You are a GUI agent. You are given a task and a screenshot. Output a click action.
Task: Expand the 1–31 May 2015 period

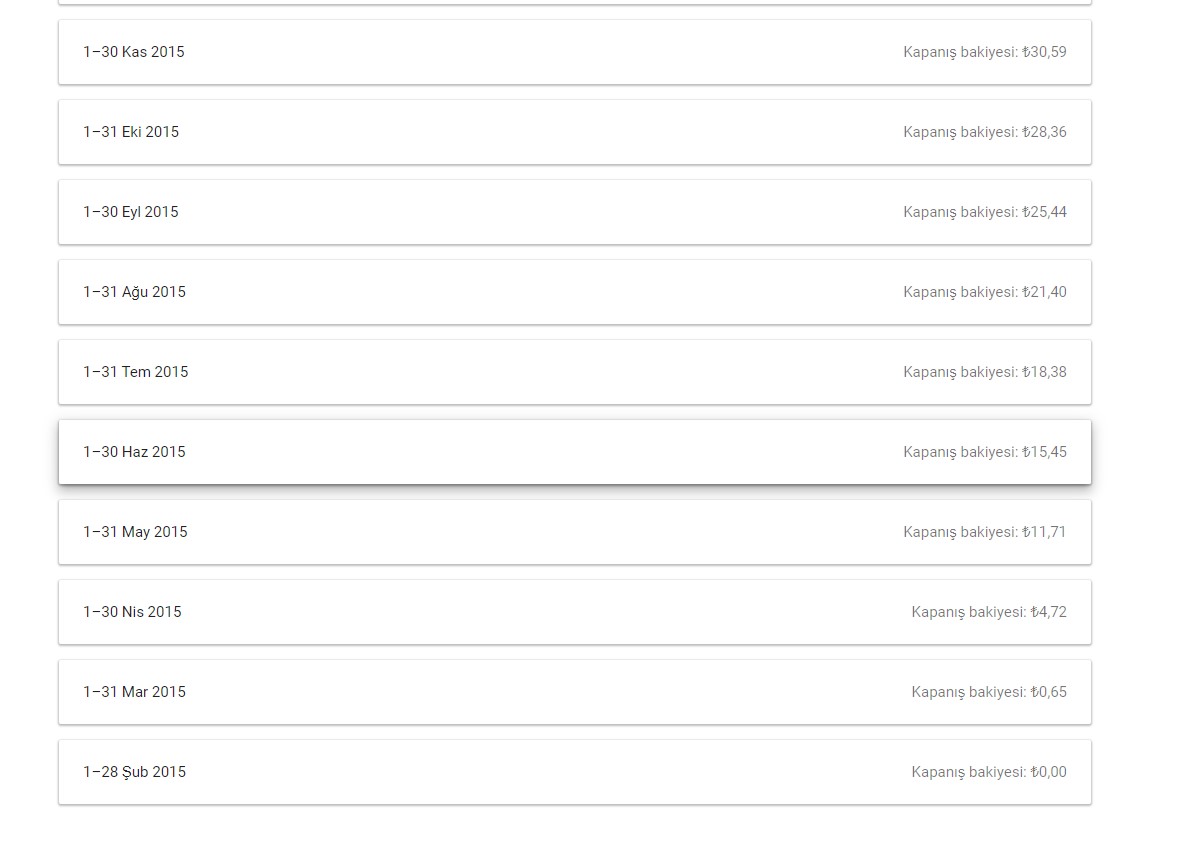tap(575, 532)
